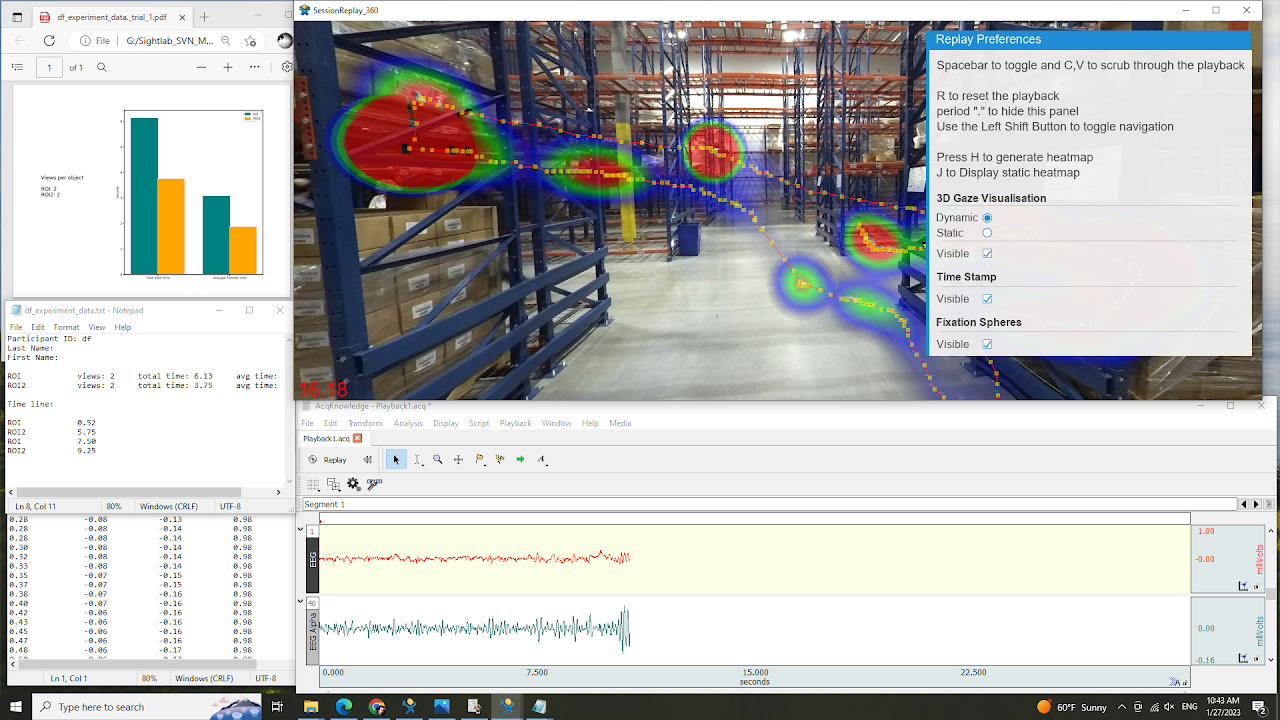Expand the tile-windows icon dropdown
The height and width of the screenshot is (720, 1280).
pos(339,489)
